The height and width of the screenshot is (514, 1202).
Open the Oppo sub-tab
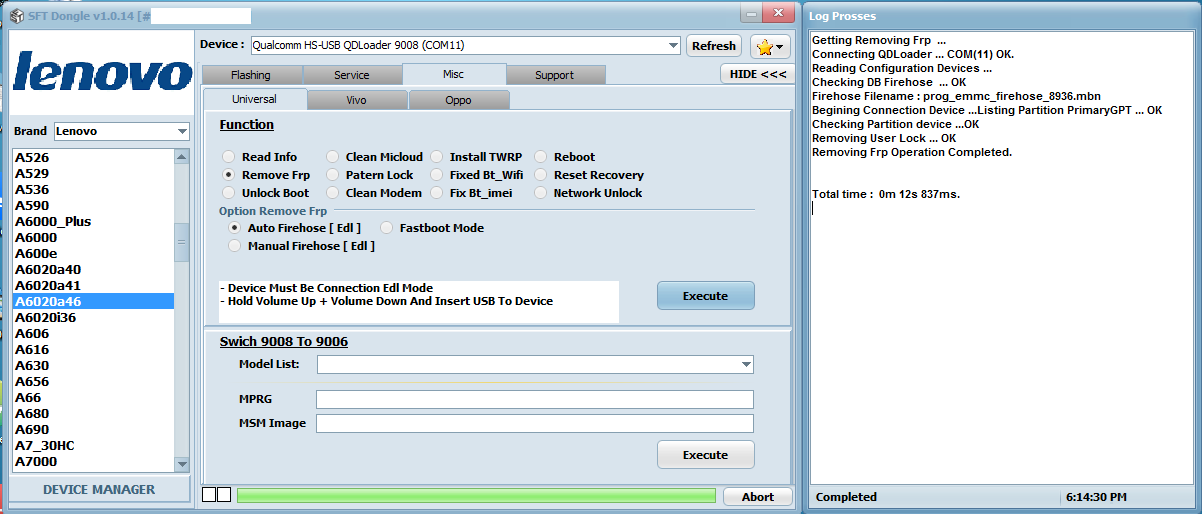pyautogui.click(x=459, y=100)
